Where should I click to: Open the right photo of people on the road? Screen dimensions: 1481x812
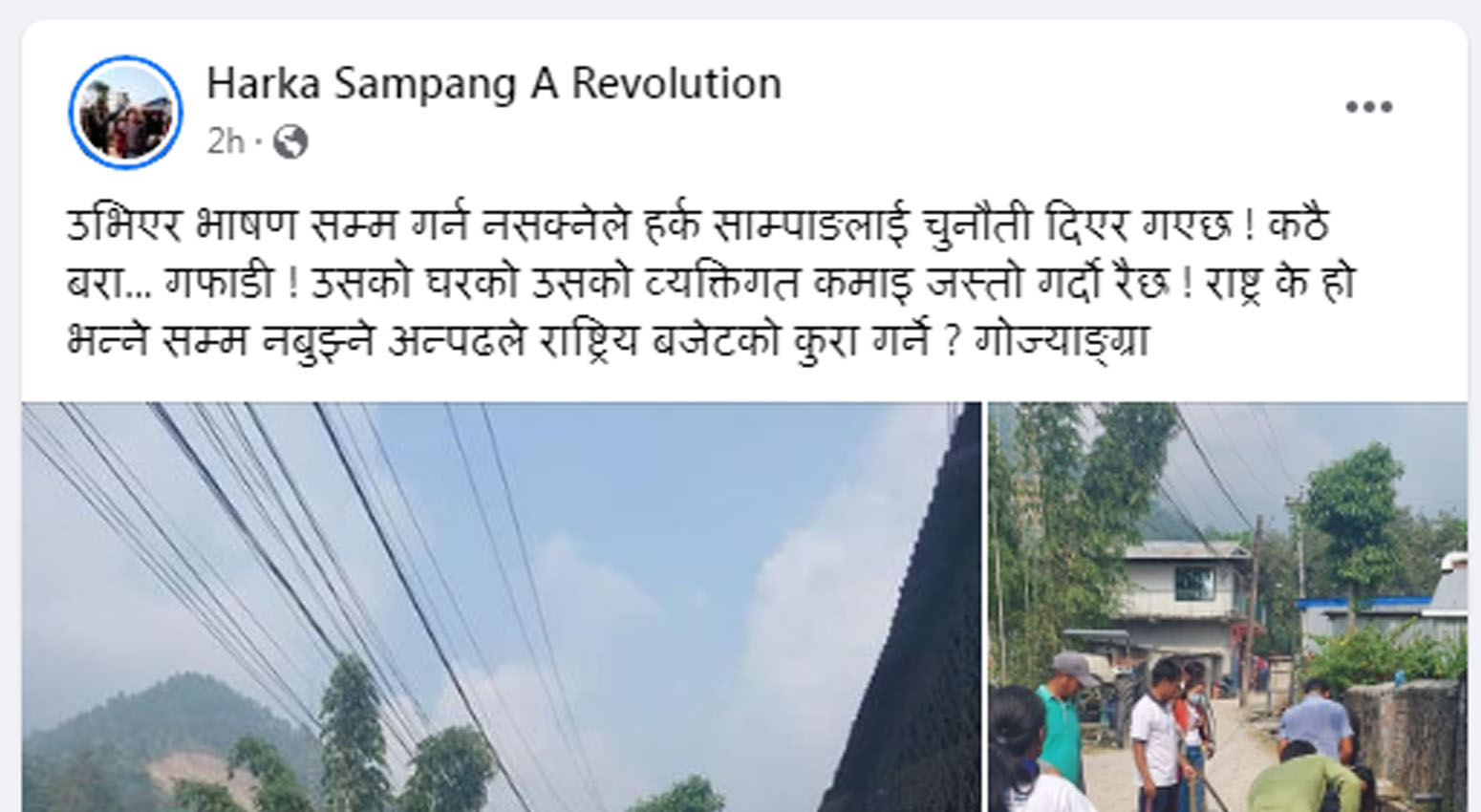(1228, 607)
